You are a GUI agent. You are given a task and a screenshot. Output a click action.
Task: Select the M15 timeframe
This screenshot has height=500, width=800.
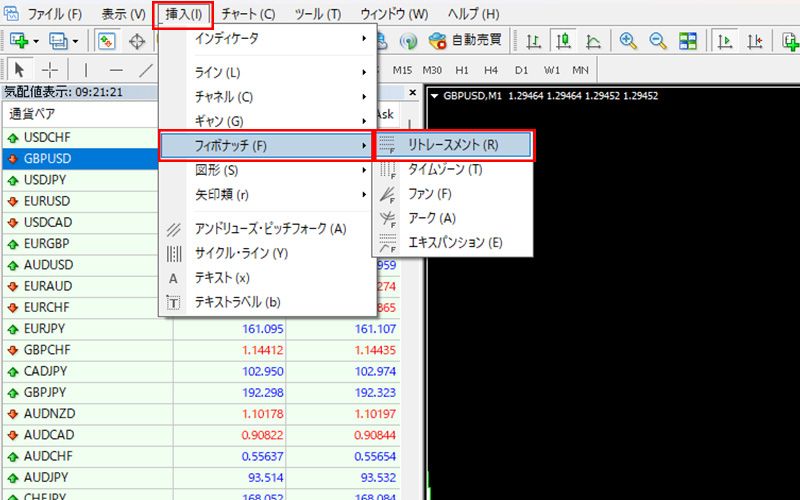[x=402, y=70]
